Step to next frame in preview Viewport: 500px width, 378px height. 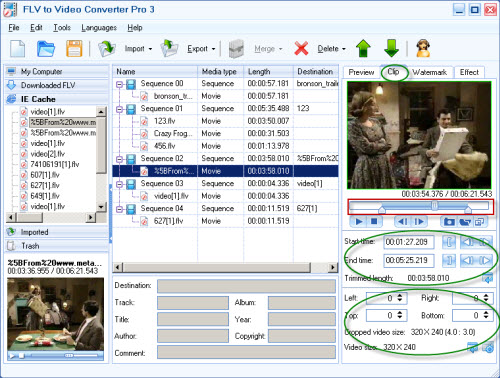pos(418,221)
